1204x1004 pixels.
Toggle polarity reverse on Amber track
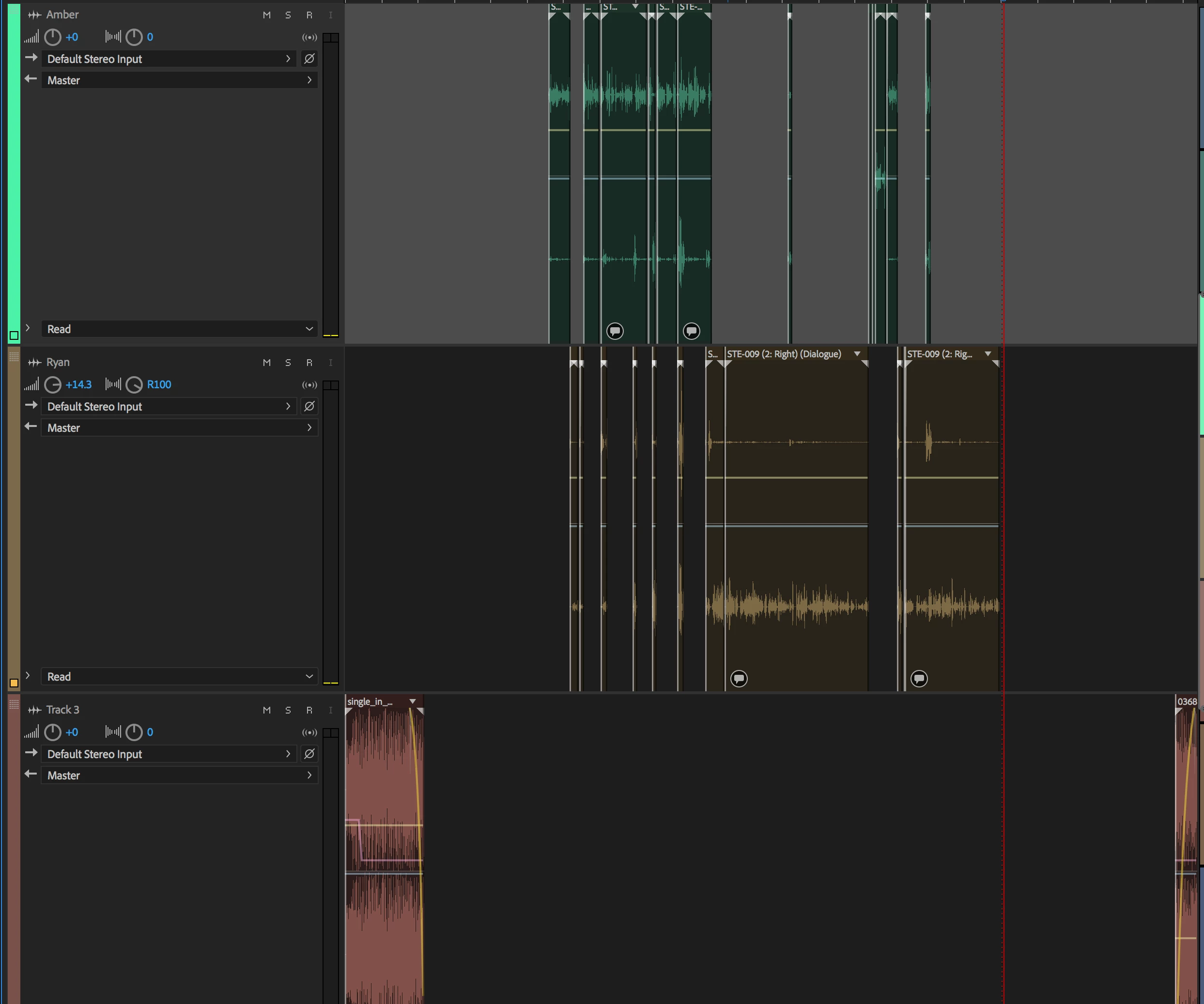[309, 59]
